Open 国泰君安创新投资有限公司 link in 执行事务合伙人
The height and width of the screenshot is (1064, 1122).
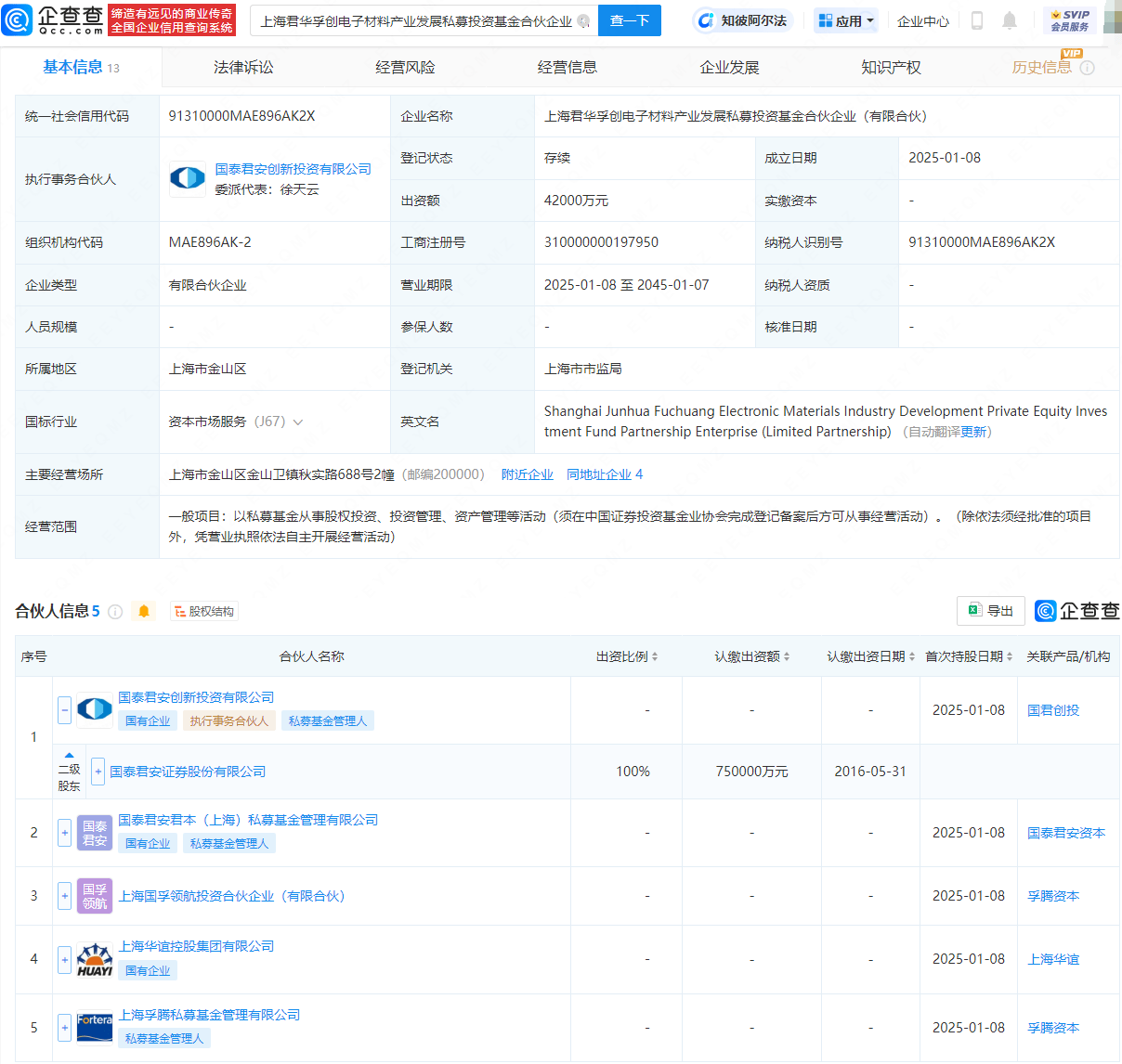pyautogui.click(x=294, y=169)
